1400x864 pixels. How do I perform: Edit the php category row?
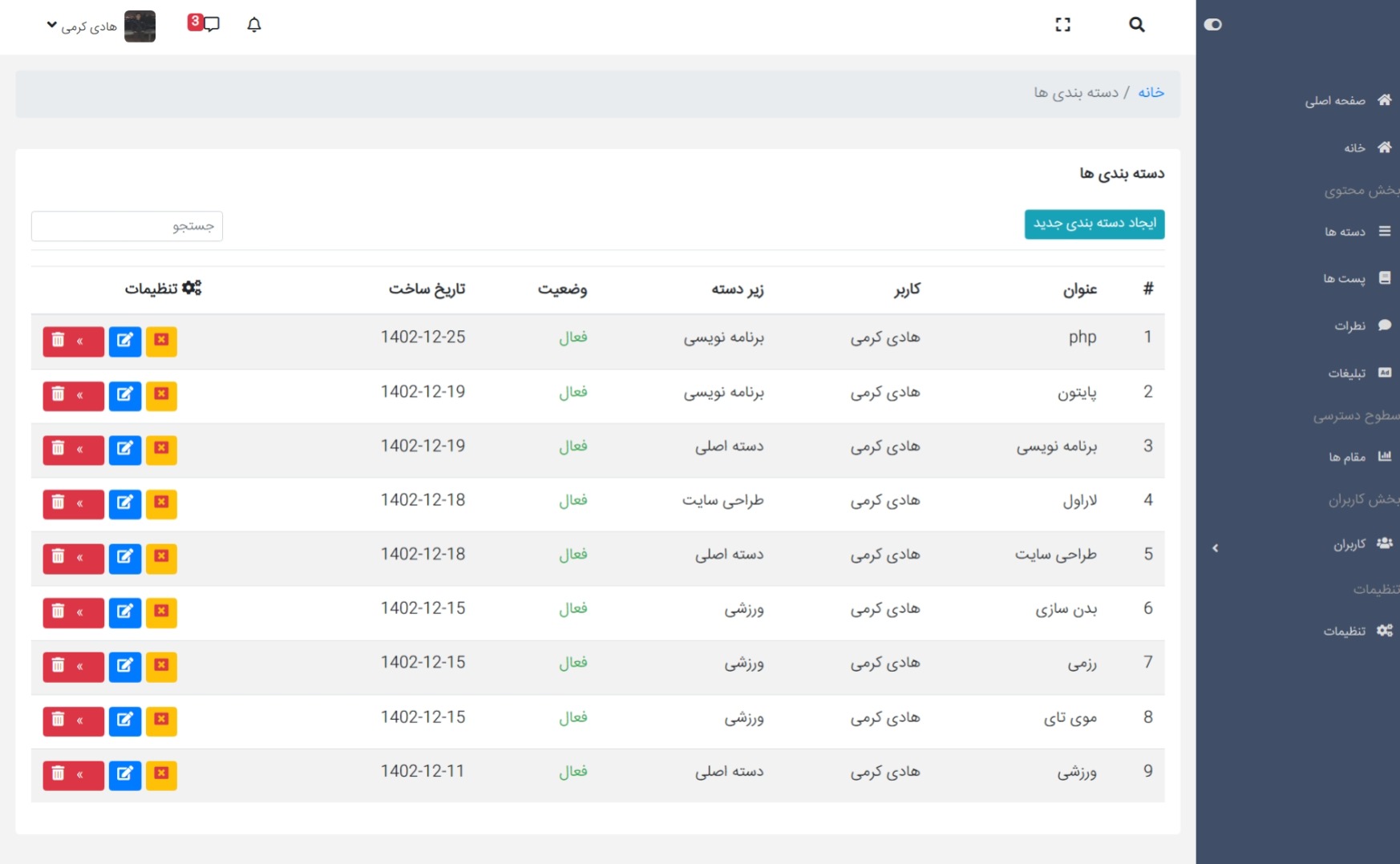click(x=124, y=341)
